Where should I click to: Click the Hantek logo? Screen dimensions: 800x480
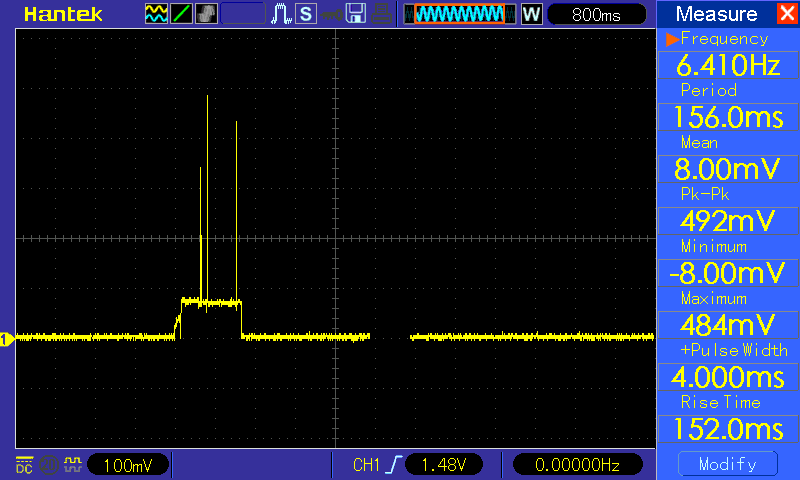pos(63,14)
